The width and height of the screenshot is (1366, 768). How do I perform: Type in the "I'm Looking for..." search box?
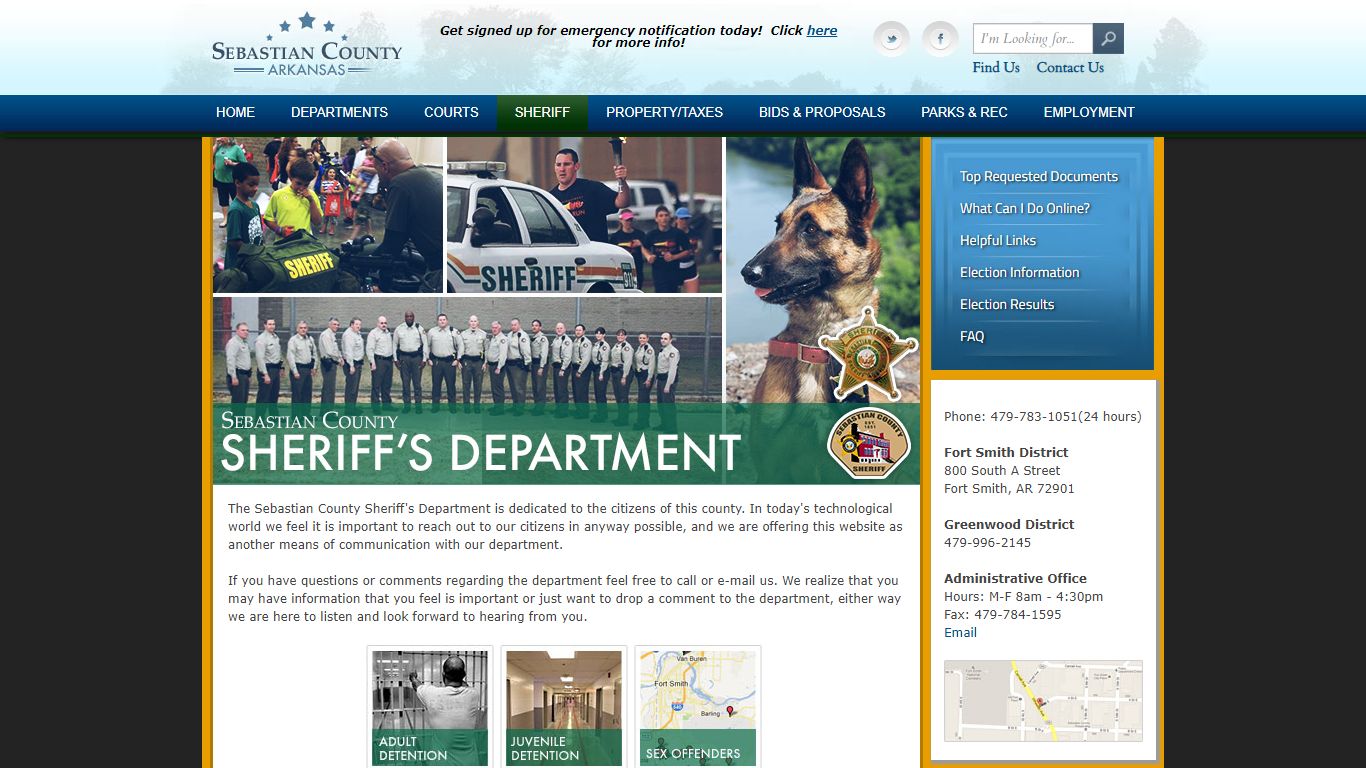(1033, 39)
